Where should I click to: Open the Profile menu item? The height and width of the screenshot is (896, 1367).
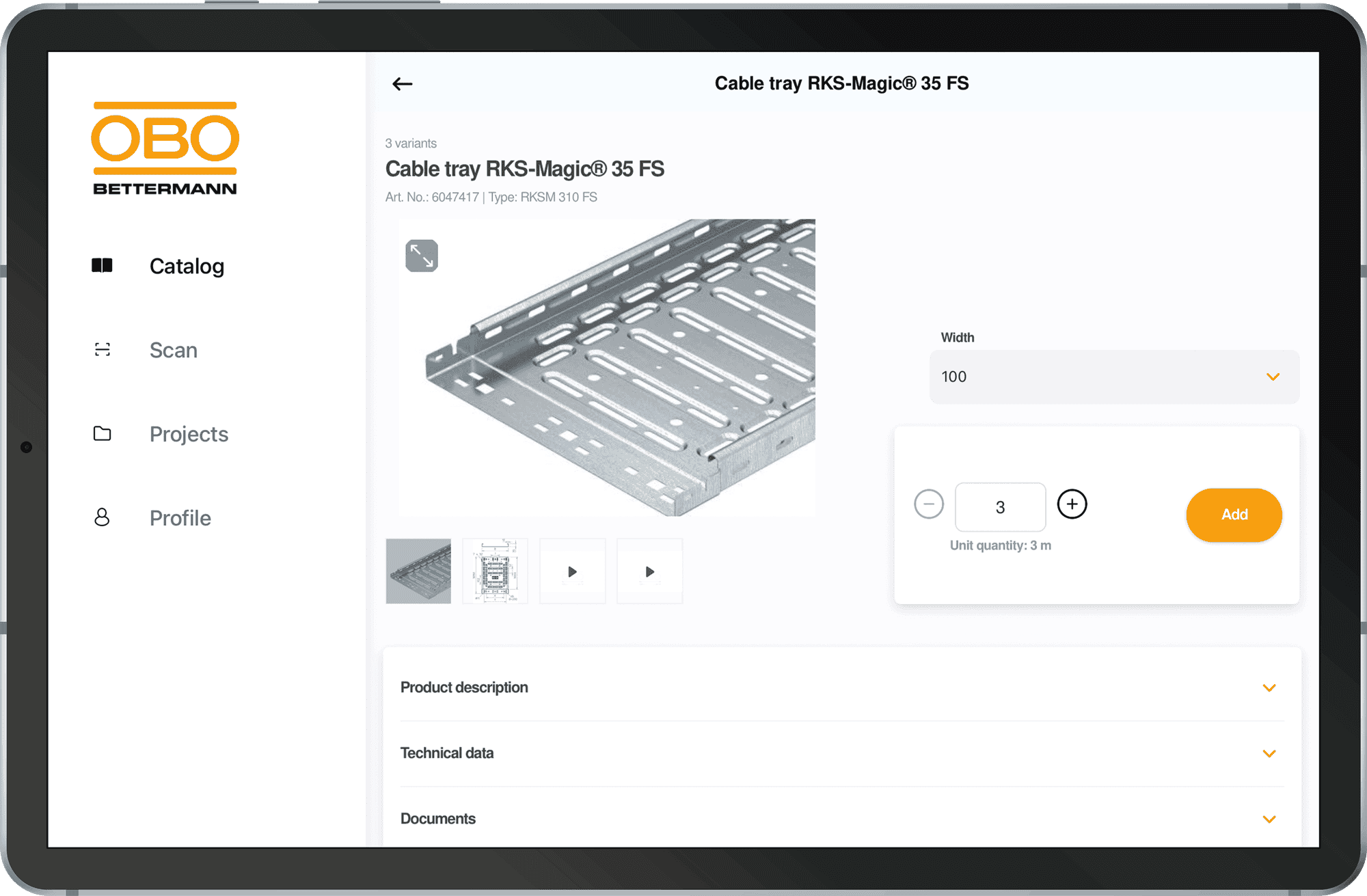point(180,518)
